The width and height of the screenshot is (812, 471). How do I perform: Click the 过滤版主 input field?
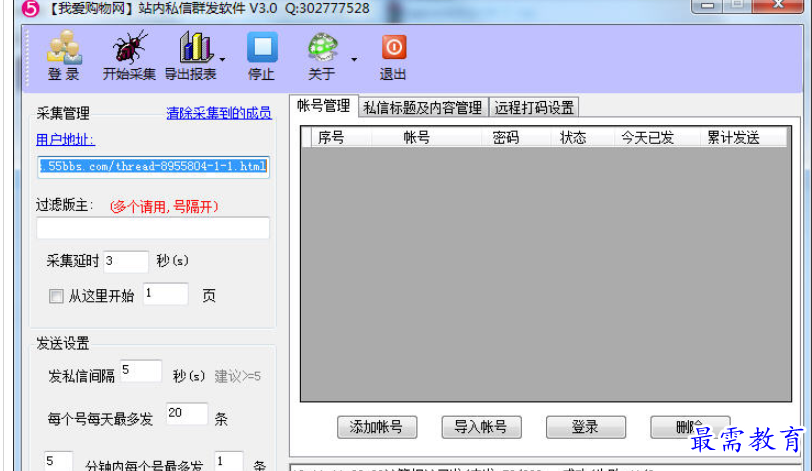pos(153,228)
